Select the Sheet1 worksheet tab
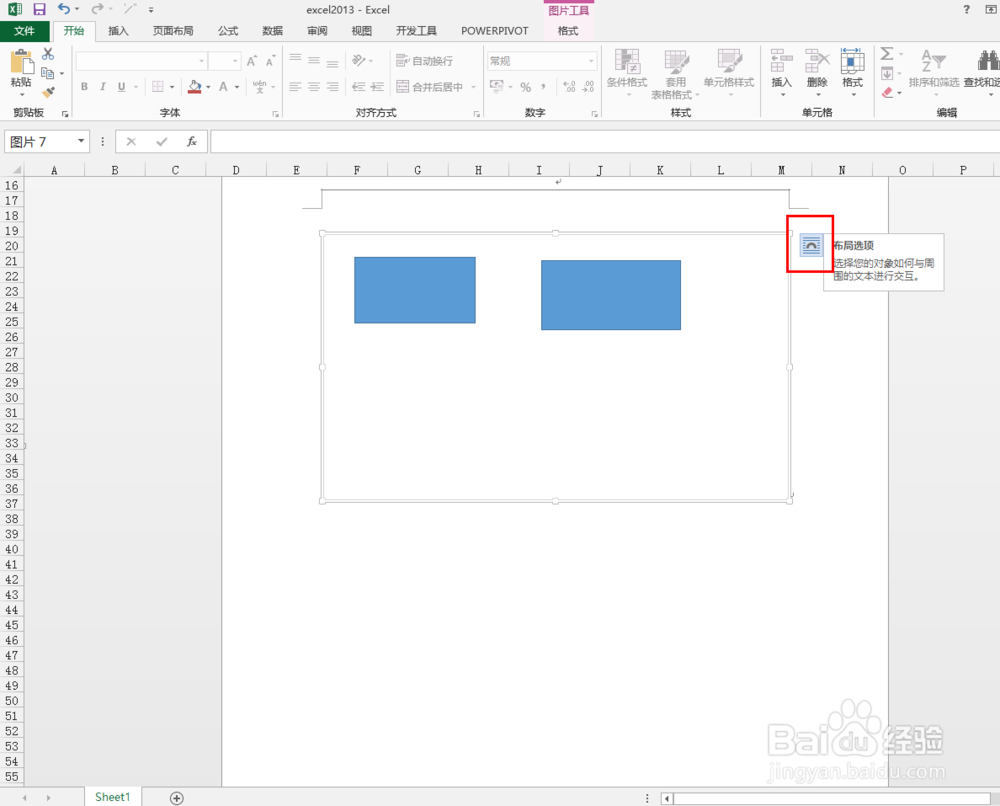 coord(111,796)
